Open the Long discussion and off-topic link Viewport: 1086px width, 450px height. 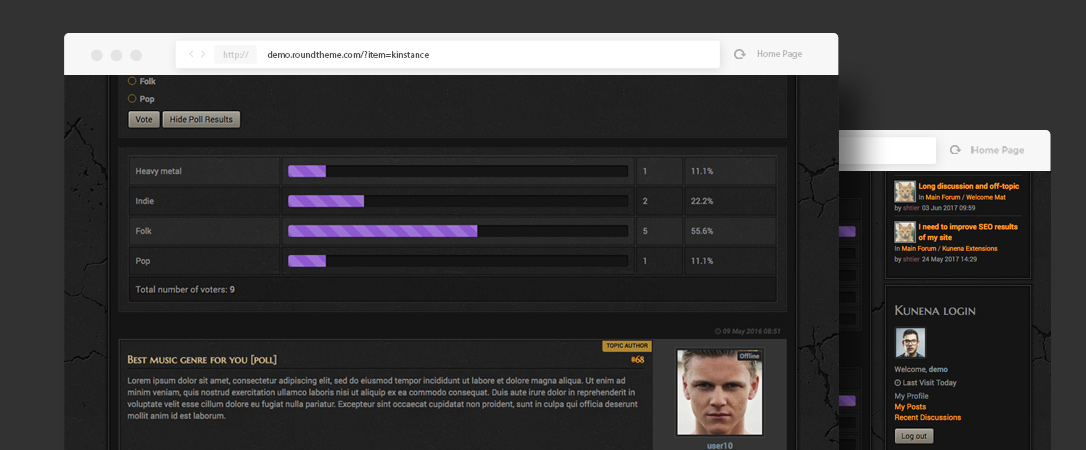(x=968, y=186)
